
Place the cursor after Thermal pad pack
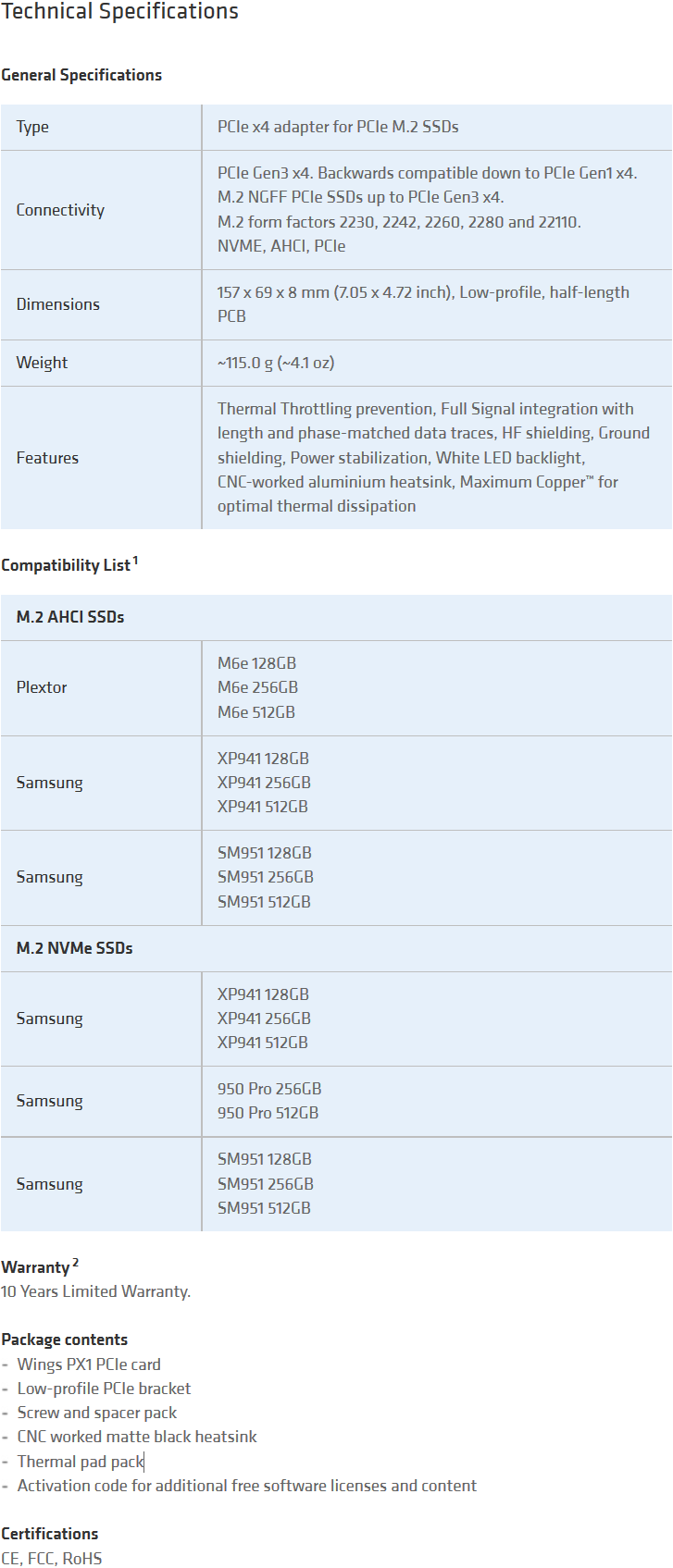pos(144,1462)
